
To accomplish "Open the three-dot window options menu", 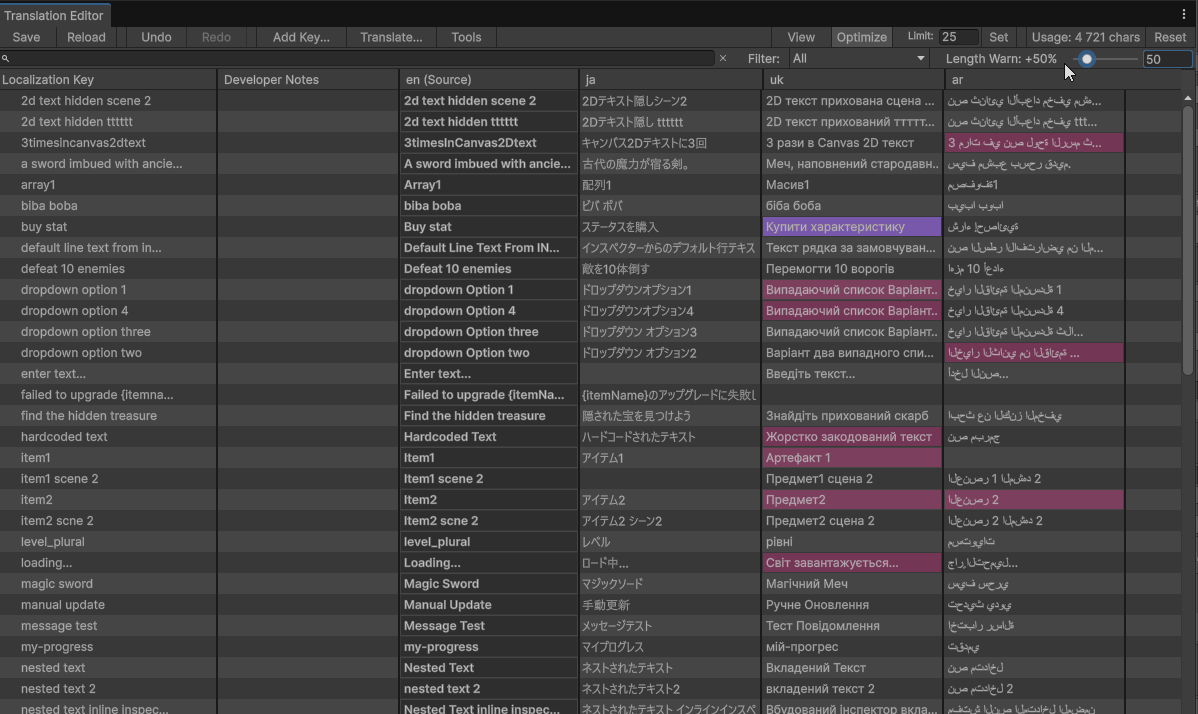I will [1185, 14].
